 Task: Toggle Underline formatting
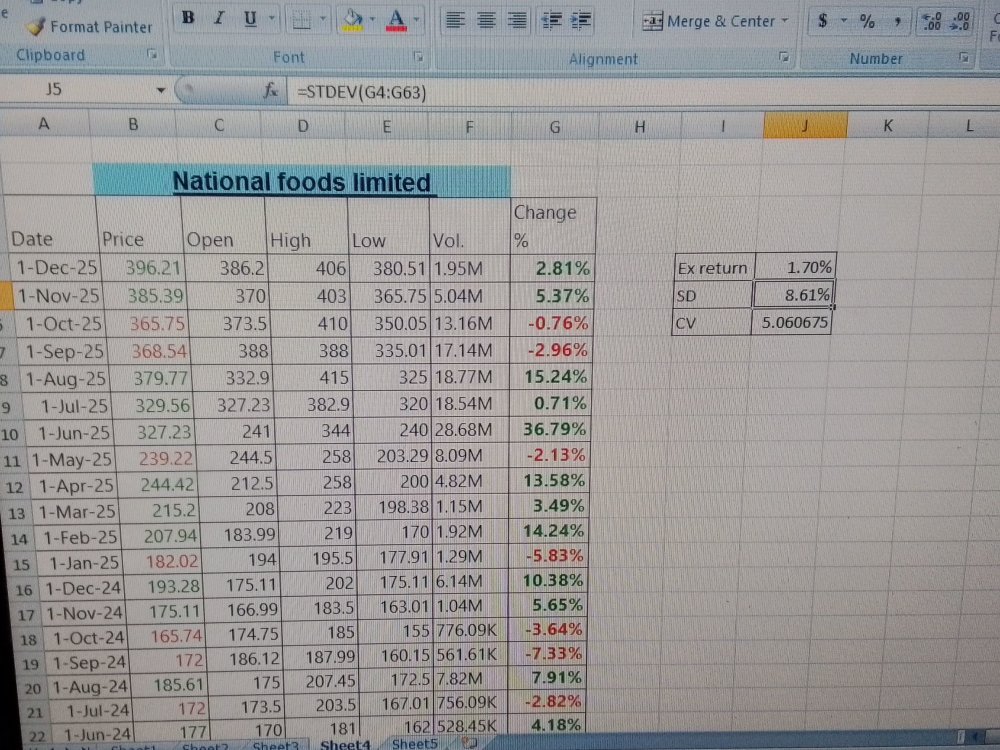pos(250,19)
